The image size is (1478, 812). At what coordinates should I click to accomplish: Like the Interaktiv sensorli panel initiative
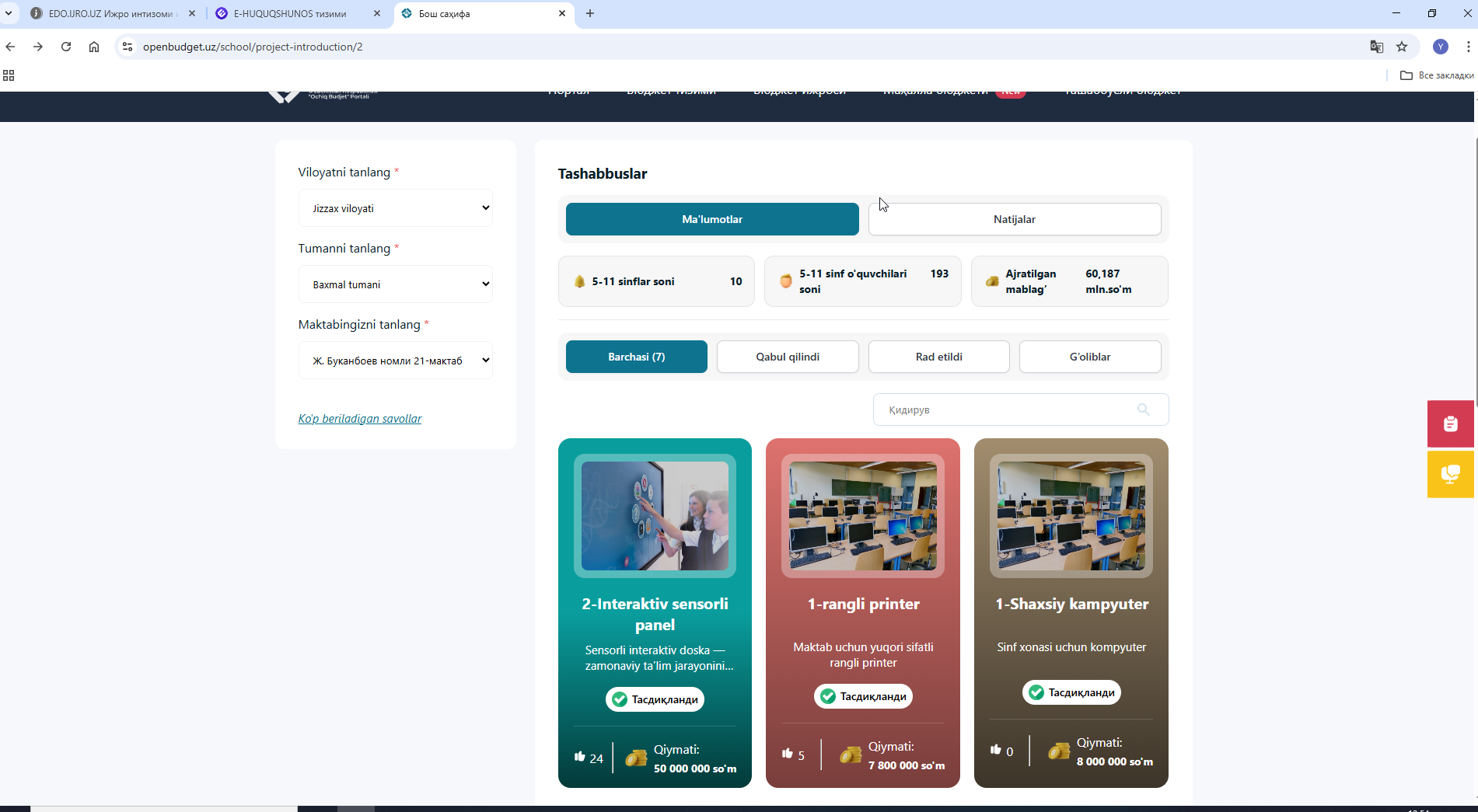tap(579, 757)
